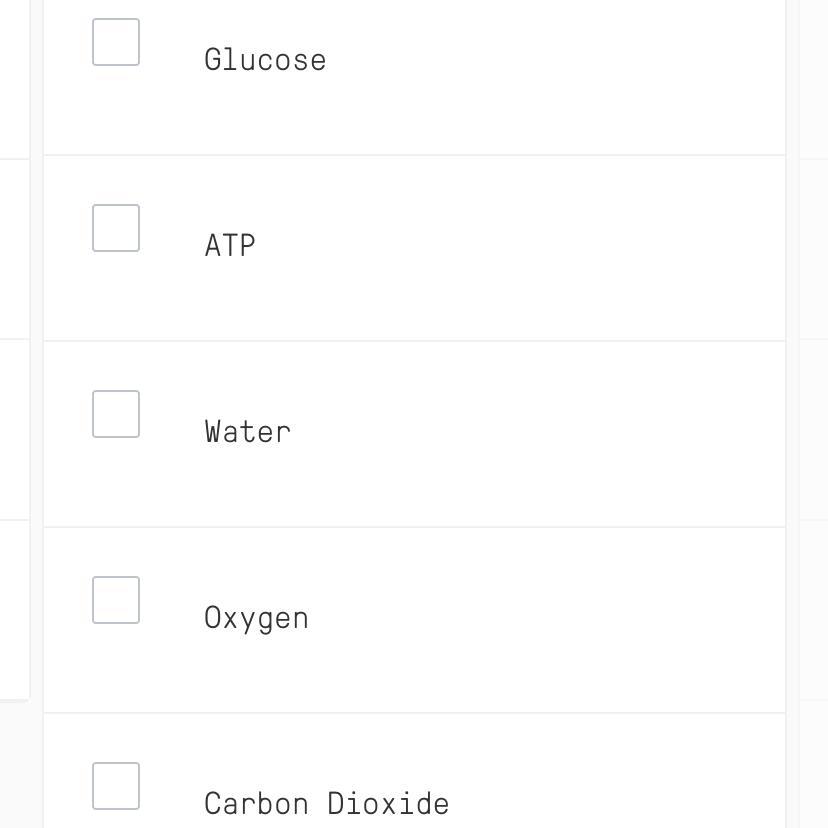Mark Carbon Dioxide as a selected answer
Image resolution: width=828 pixels, height=828 pixels.
click(x=116, y=786)
